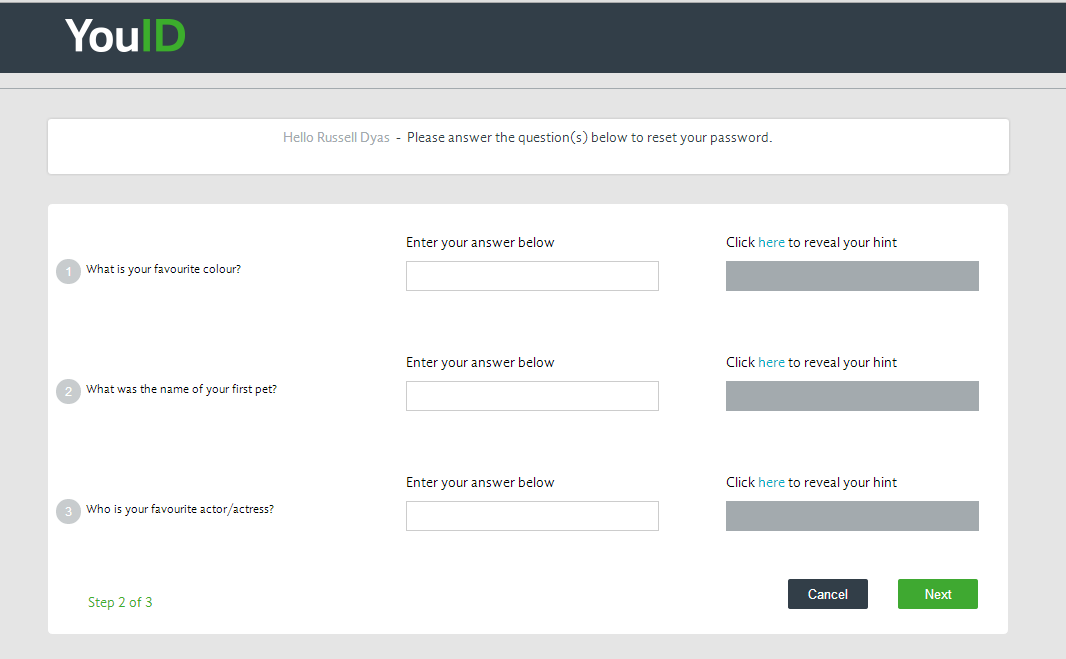Image resolution: width=1066 pixels, height=659 pixels.
Task: Click the 'Step 2 of 3' indicator
Action: [x=120, y=602]
